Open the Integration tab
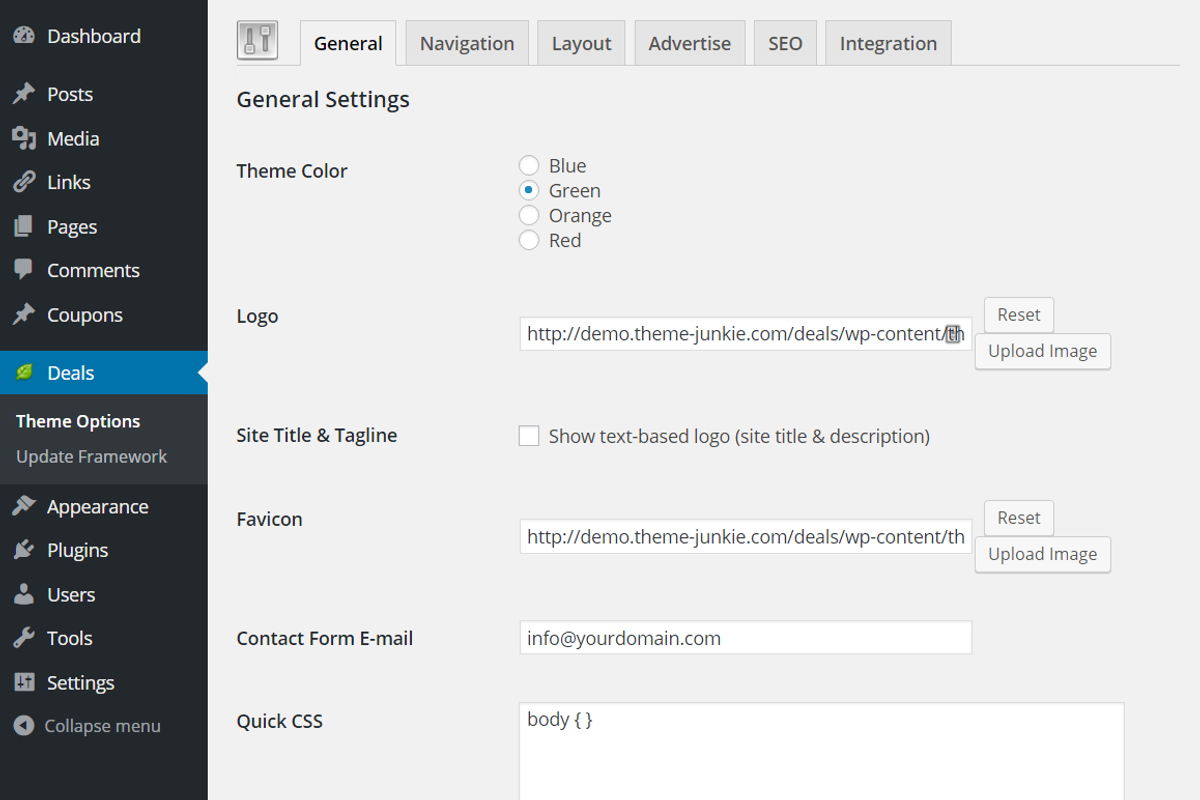1200x800 pixels. point(888,43)
